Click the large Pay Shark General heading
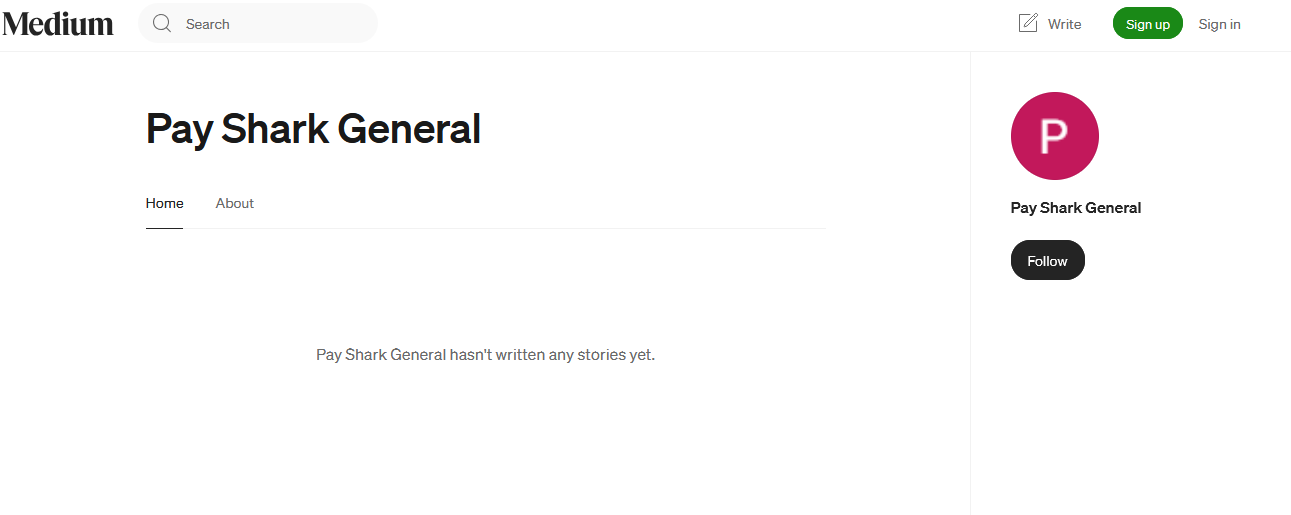1291x515 pixels. [x=313, y=129]
